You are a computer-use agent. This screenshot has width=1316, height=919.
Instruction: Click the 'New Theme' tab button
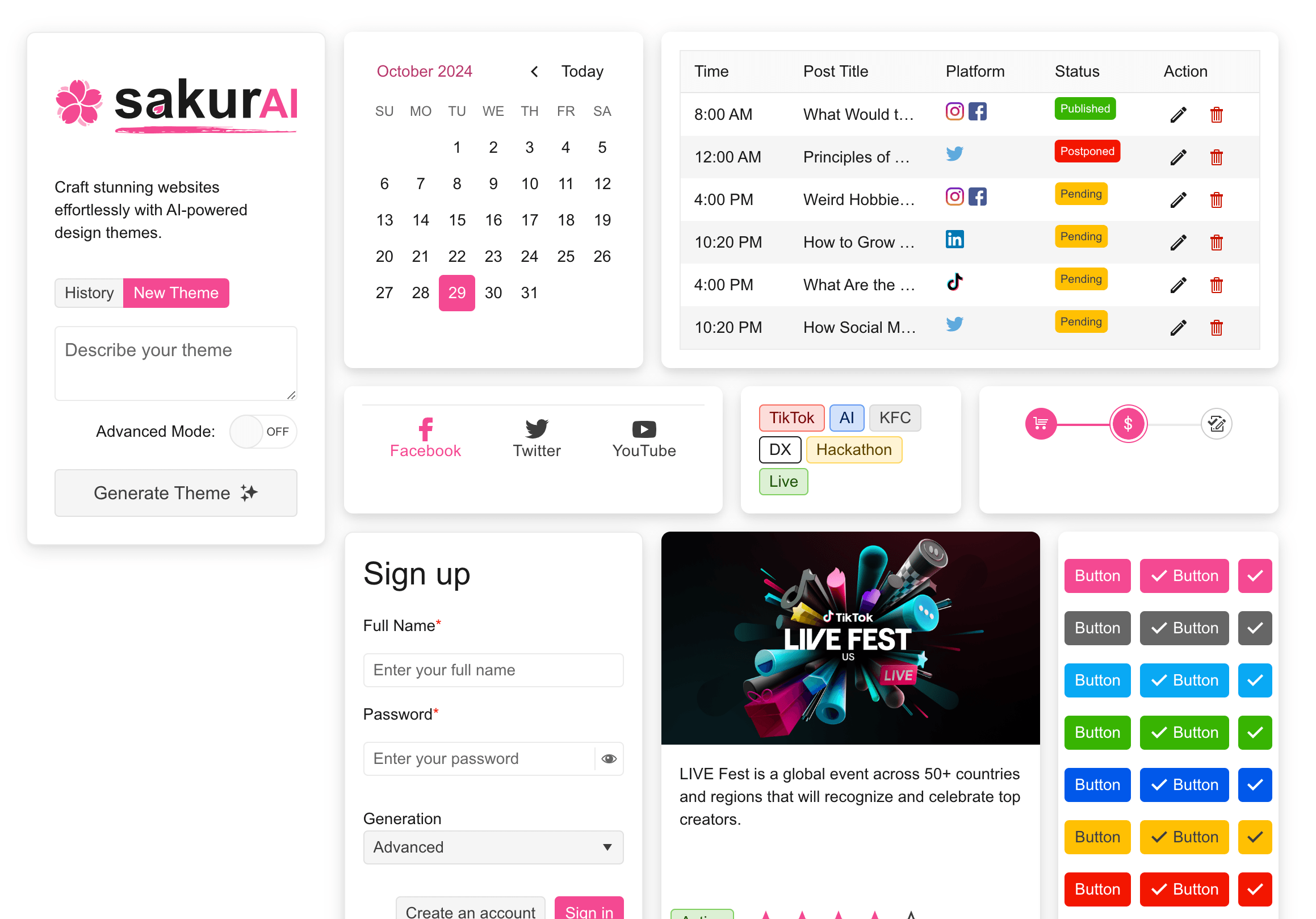[176, 293]
